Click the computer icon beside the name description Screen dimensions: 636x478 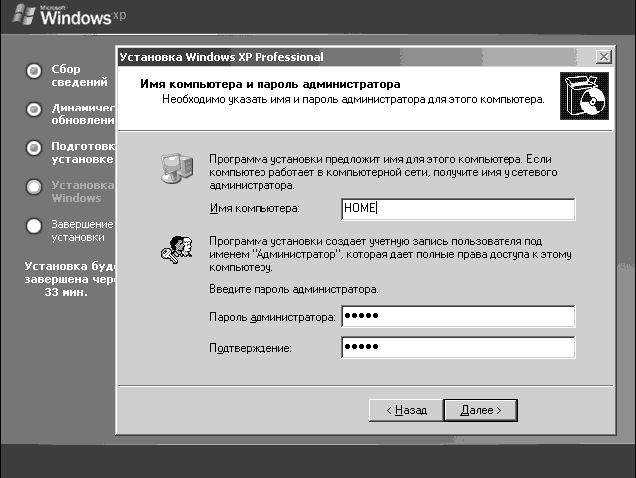[174, 171]
